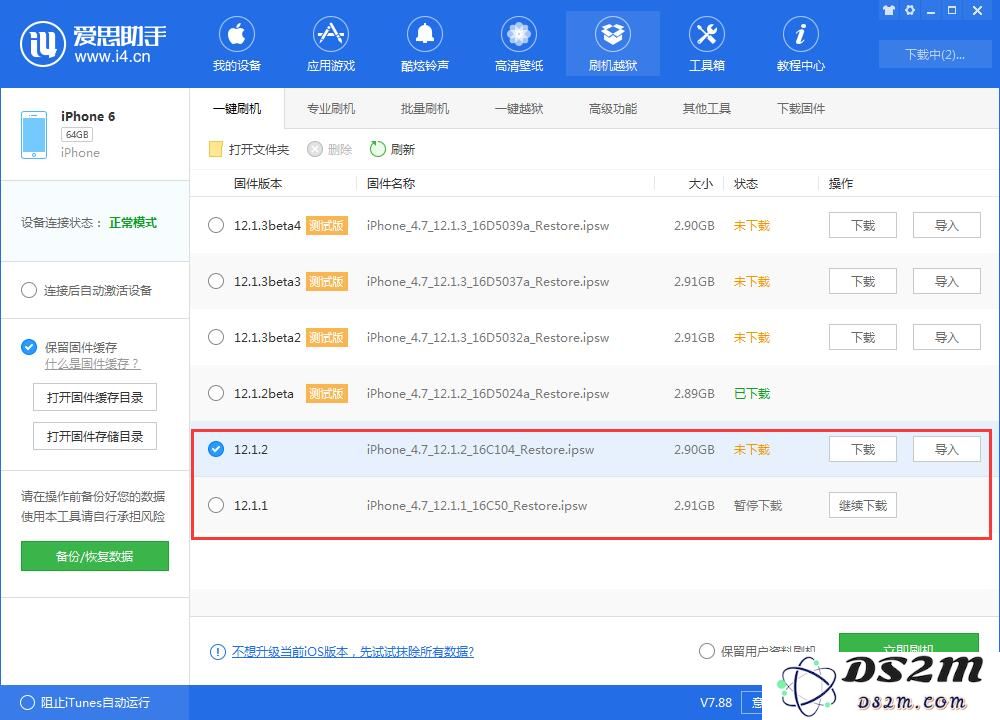Select firmware 12.1.3beta3 radio button
The width and height of the screenshot is (1000, 720).
[x=216, y=281]
